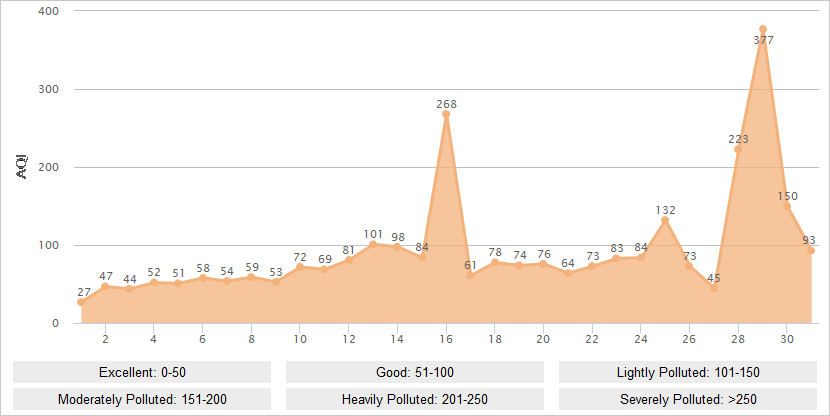
Task: Click the x-axis tick label 16
Action: coord(446,339)
